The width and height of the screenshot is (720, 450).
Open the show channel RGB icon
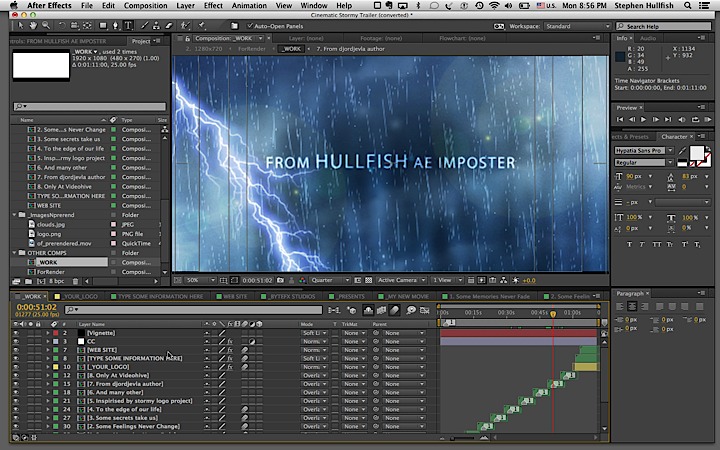click(302, 280)
